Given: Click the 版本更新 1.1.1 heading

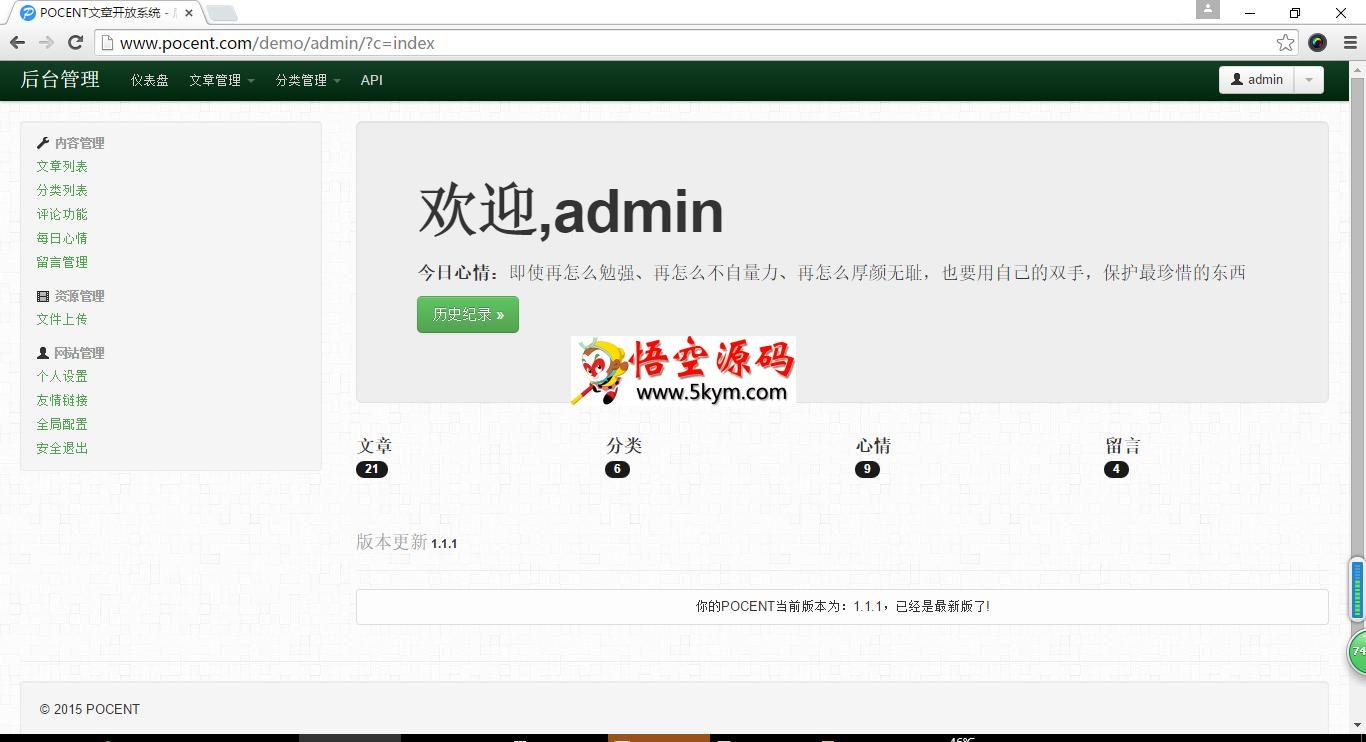Looking at the screenshot, I should [407, 542].
